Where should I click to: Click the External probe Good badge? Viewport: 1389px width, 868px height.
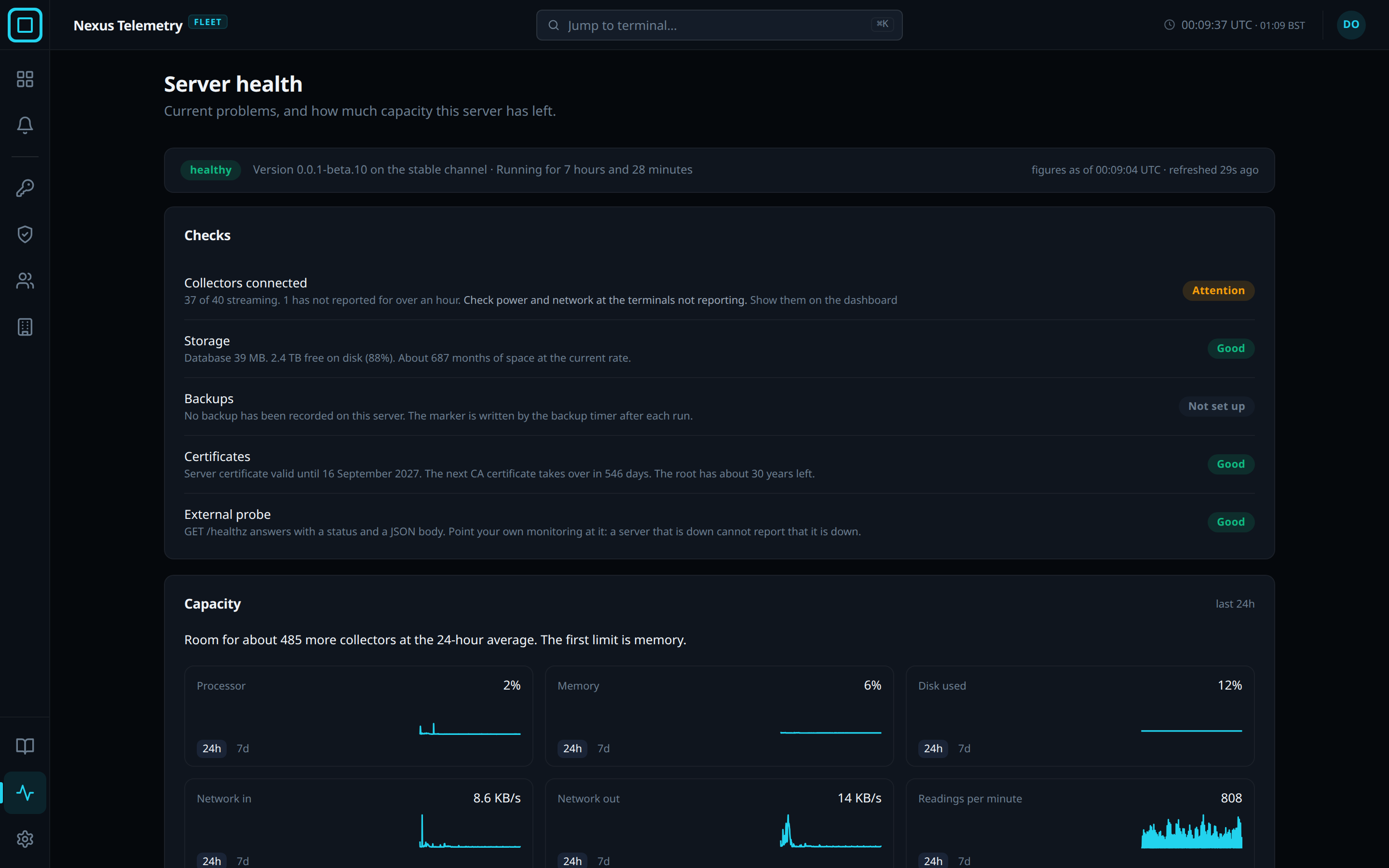[x=1231, y=522]
